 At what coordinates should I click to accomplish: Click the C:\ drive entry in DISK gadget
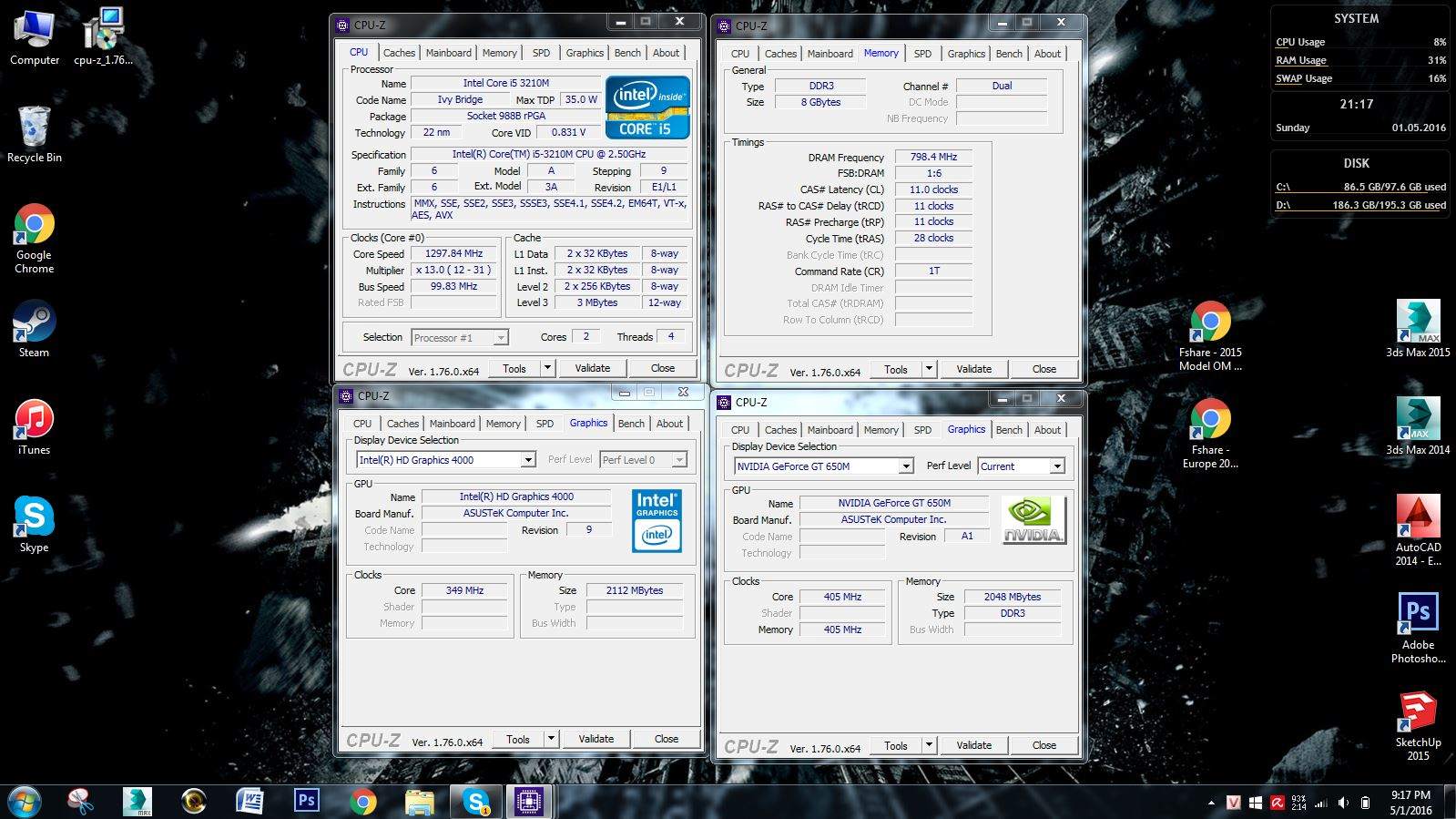(x=1360, y=187)
